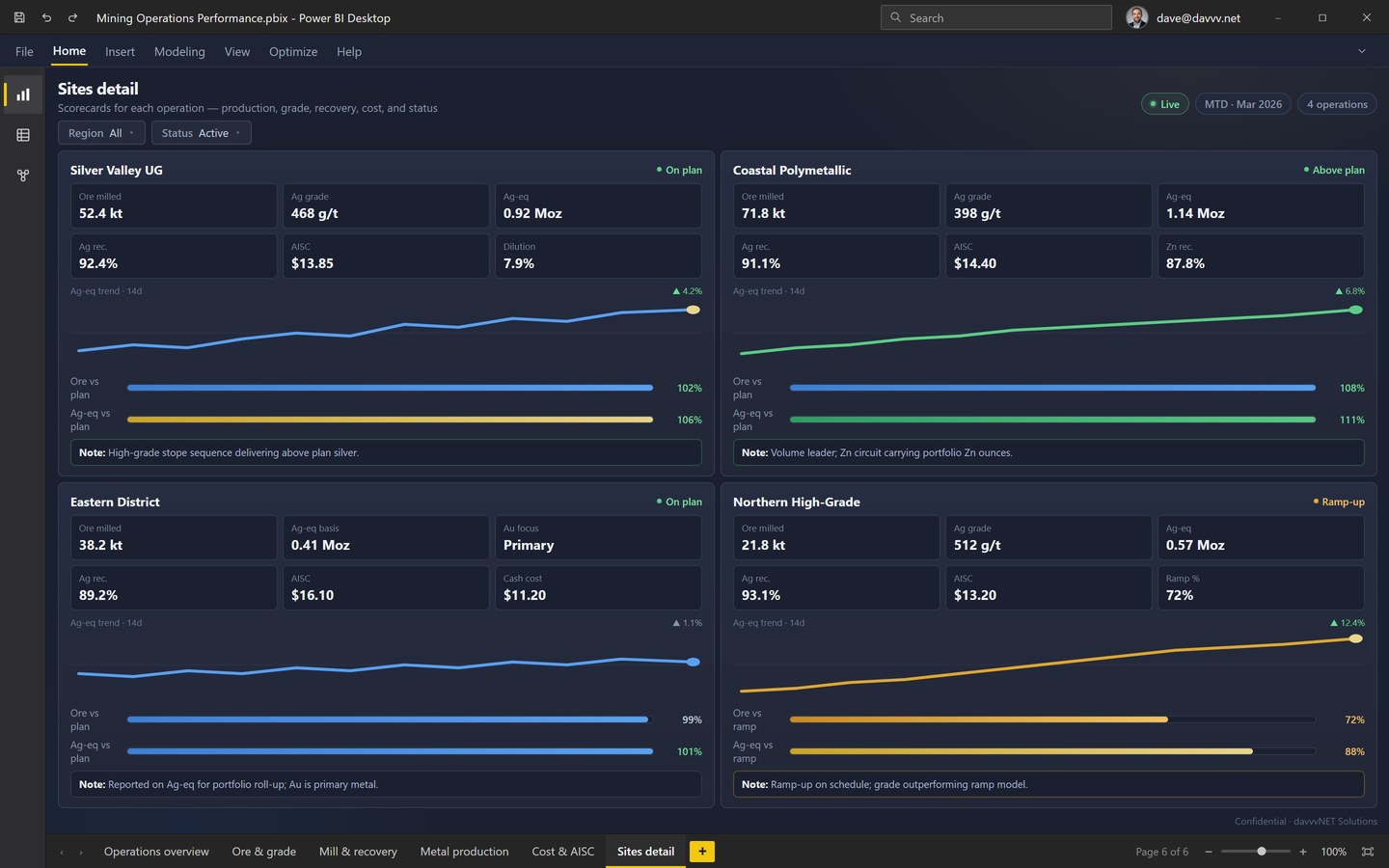Image resolution: width=1389 pixels, height=868 pixels.
Task: Click the $11.20 Cash cost value
Action: [x=525, y=595]
